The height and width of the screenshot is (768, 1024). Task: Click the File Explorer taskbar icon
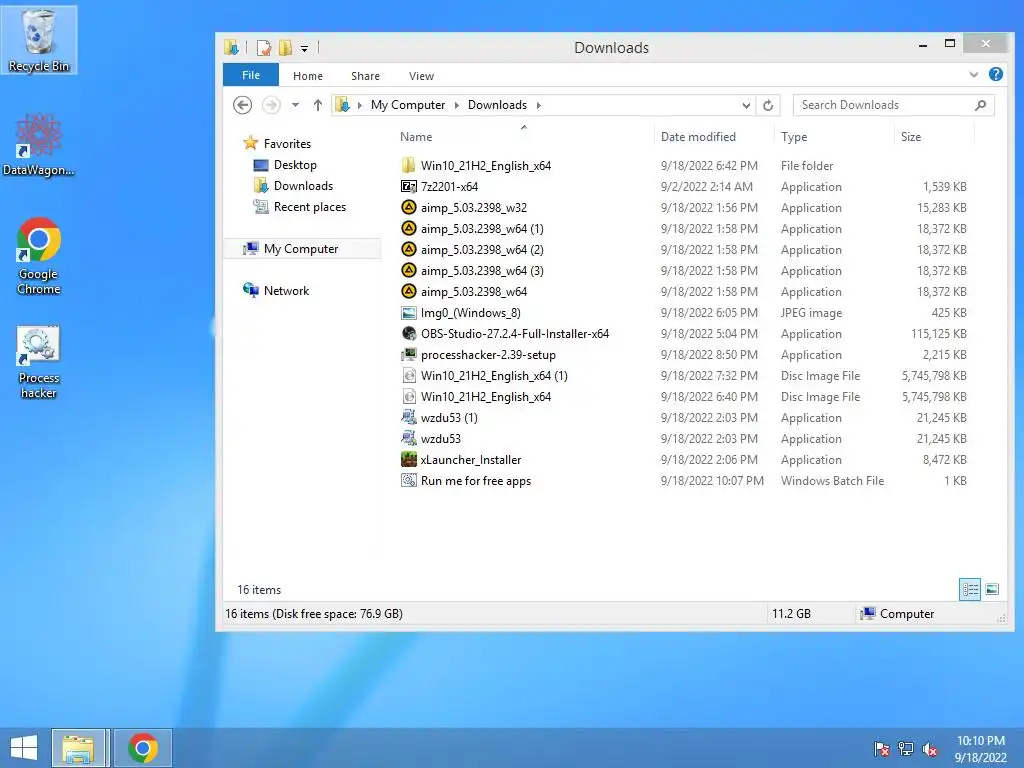click(x=78, y=748)
